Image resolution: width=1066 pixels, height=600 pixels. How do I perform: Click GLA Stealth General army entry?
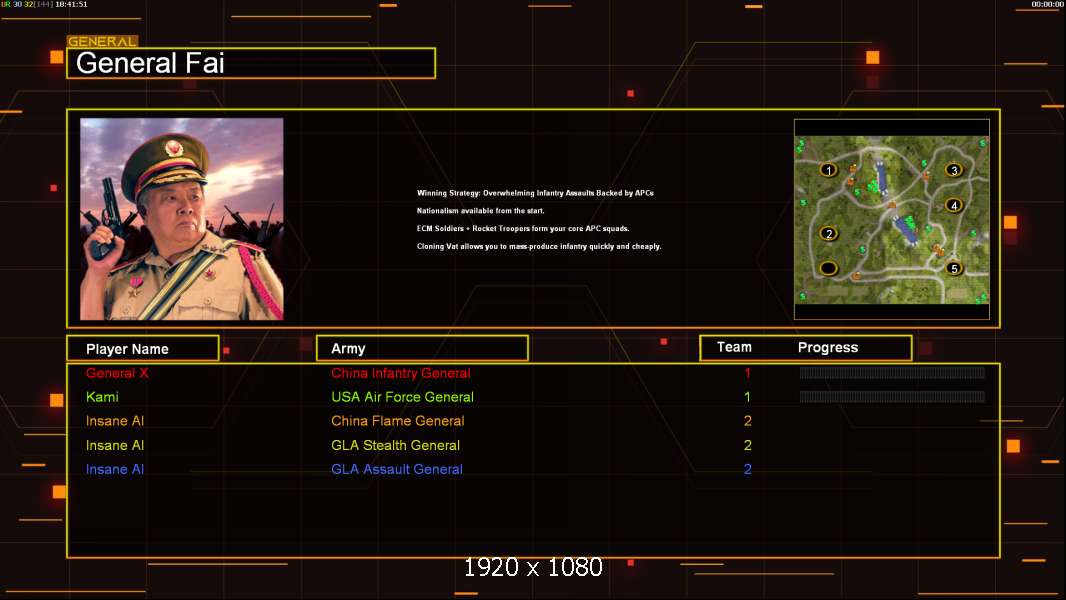coord(396,446)
